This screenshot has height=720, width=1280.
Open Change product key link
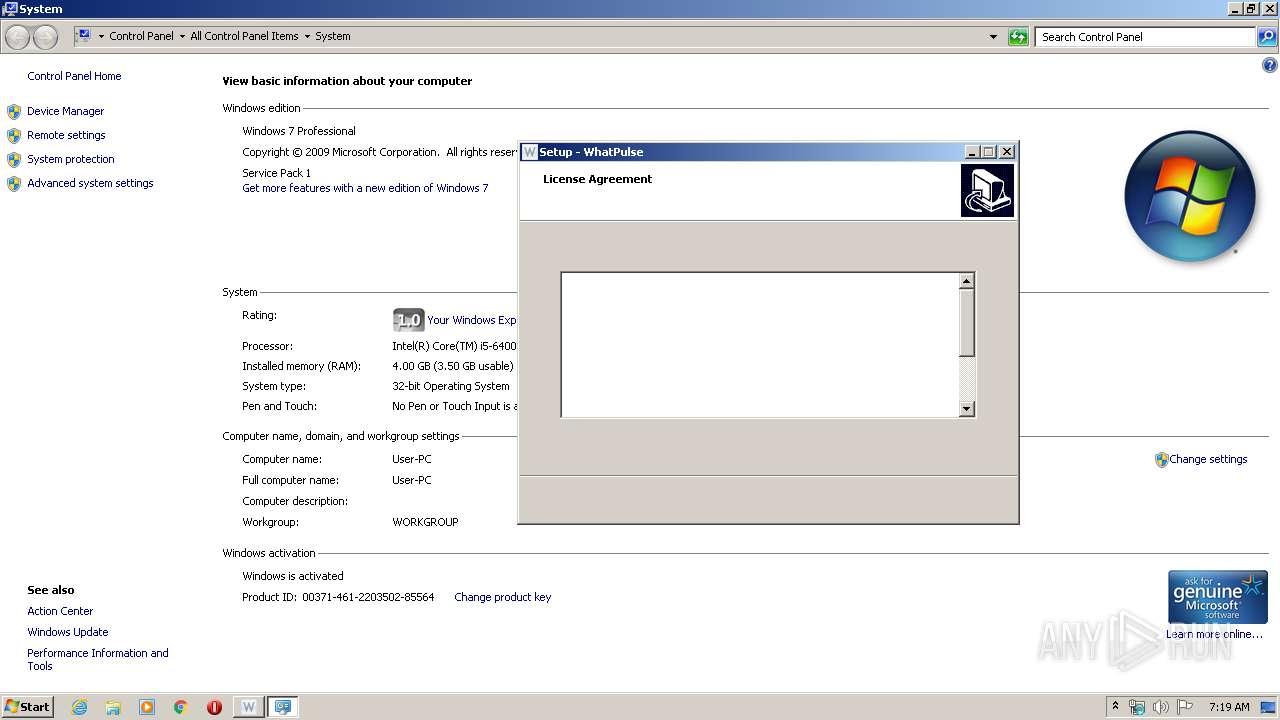pos(502,597)
